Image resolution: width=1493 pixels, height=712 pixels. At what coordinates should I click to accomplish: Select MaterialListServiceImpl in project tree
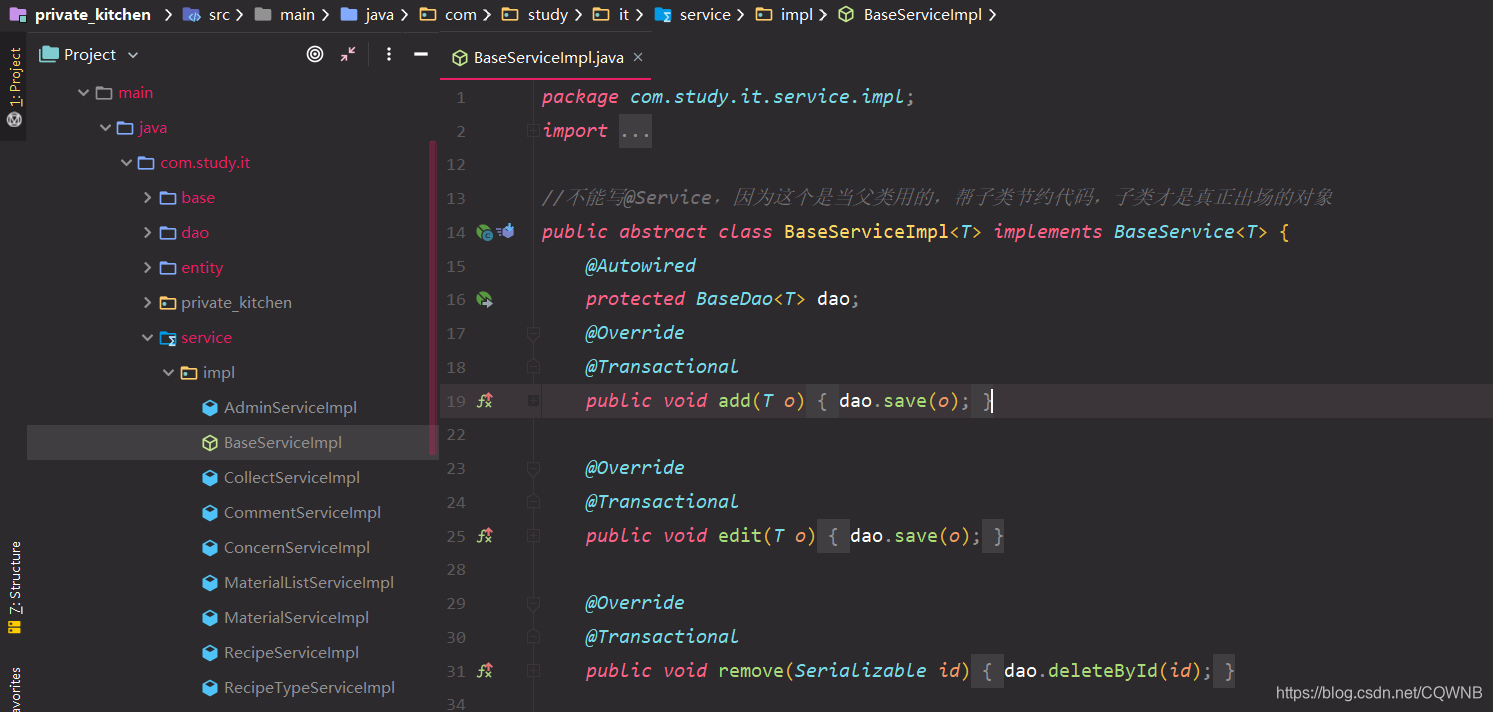(309, 583)
